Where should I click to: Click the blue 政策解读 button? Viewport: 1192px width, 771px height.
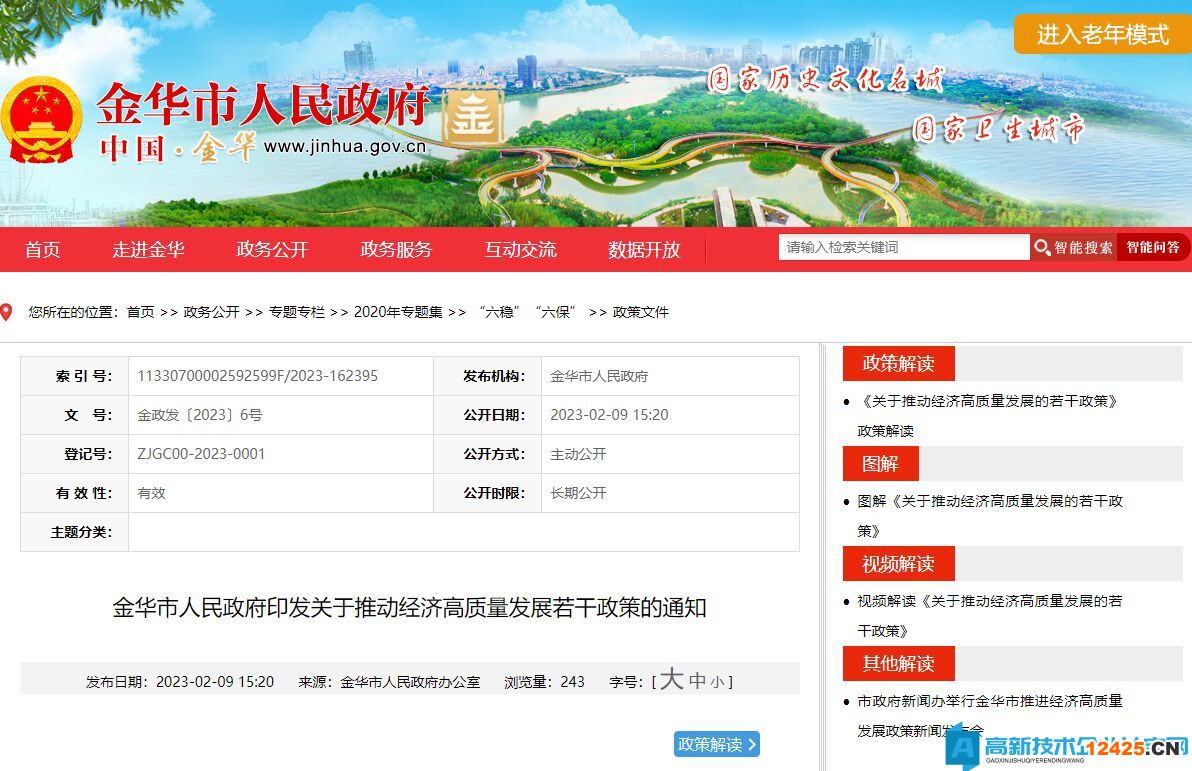(714, 744)
